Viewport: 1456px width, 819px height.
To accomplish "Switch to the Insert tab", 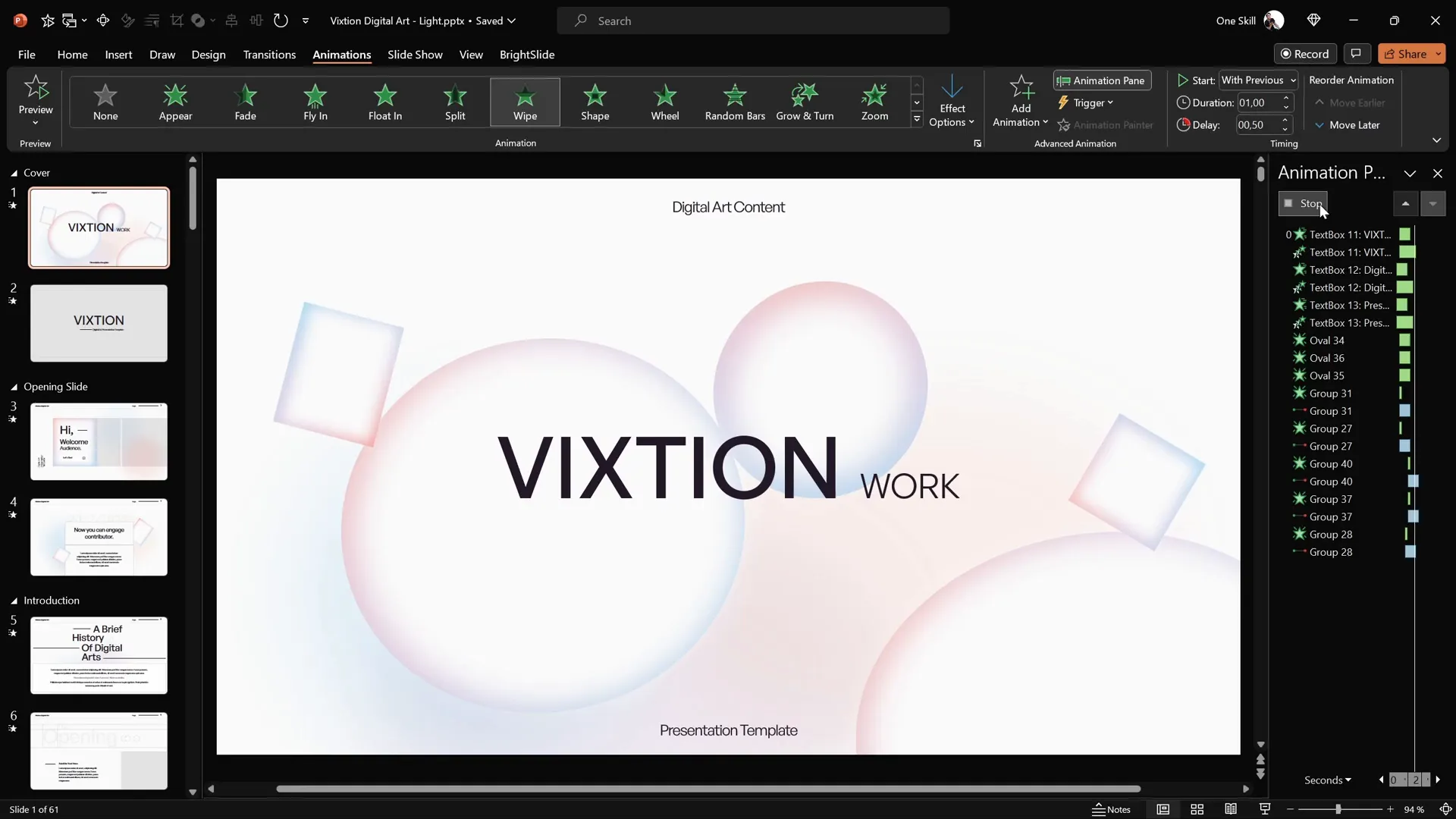I will tap(118, 55).
